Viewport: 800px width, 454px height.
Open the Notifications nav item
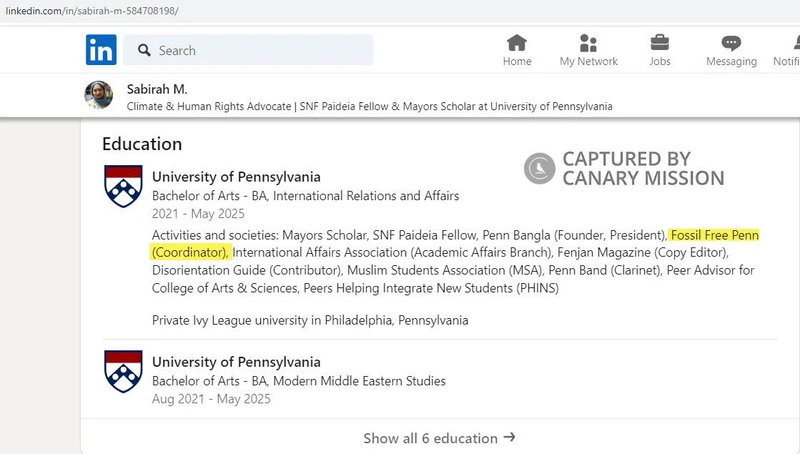coord(787,50)
